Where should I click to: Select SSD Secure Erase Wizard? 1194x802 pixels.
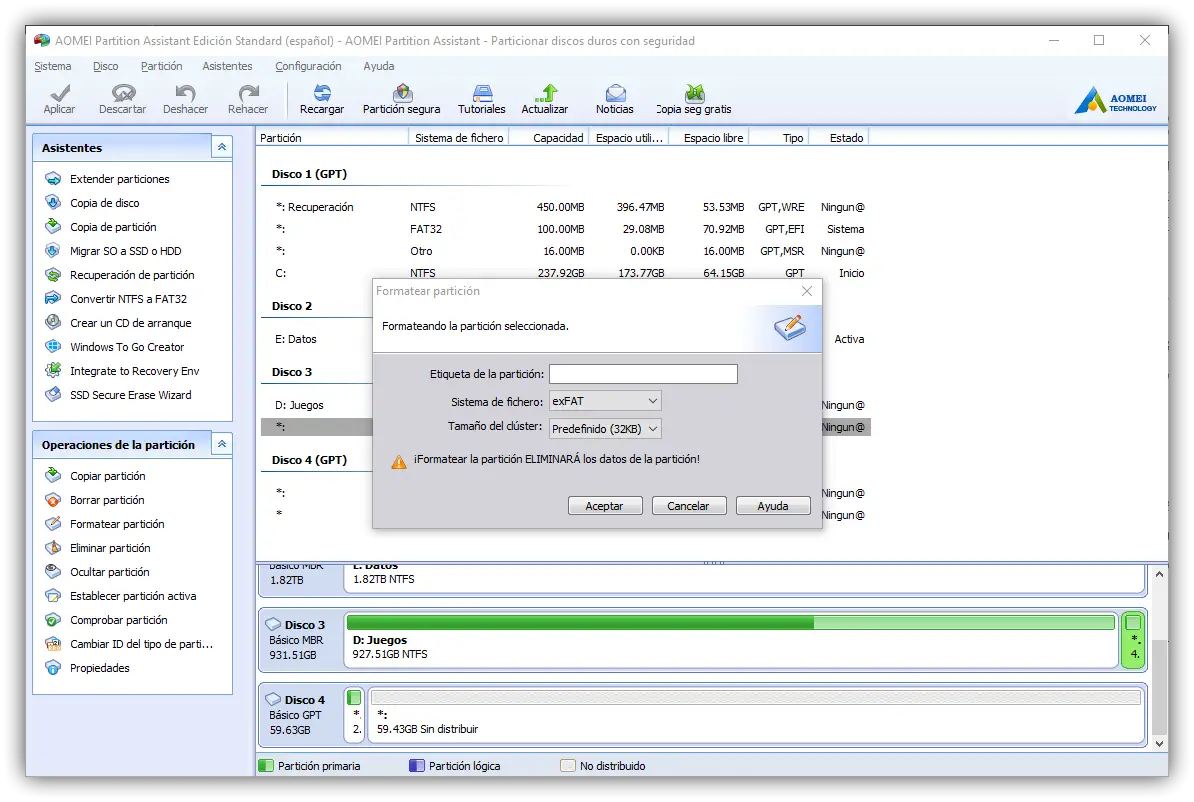pyautogui.click(x=130, y=395)
